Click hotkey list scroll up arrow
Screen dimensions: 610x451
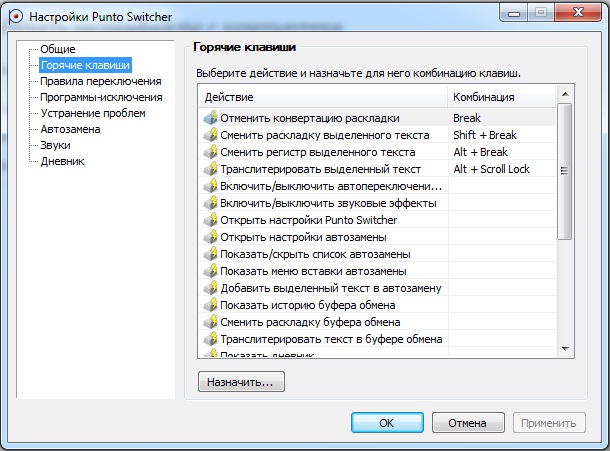click(x=565, y=94)
